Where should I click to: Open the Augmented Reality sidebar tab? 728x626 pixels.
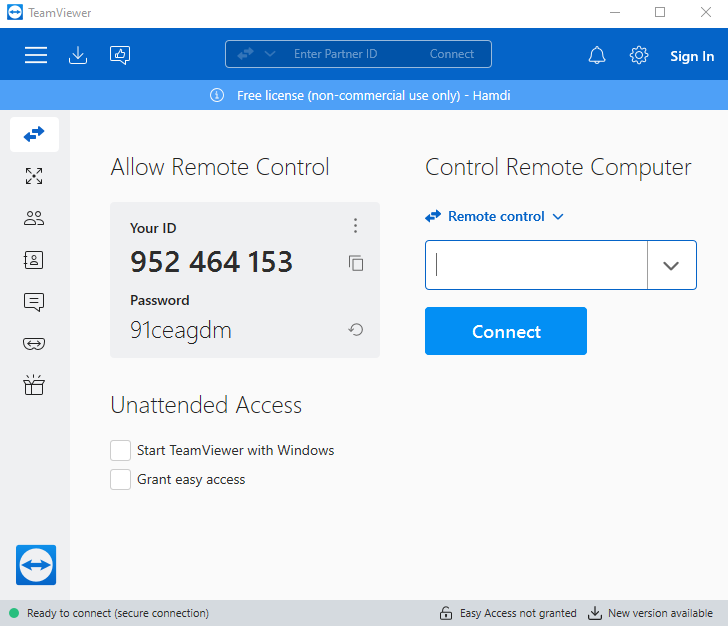click(34, 344)
